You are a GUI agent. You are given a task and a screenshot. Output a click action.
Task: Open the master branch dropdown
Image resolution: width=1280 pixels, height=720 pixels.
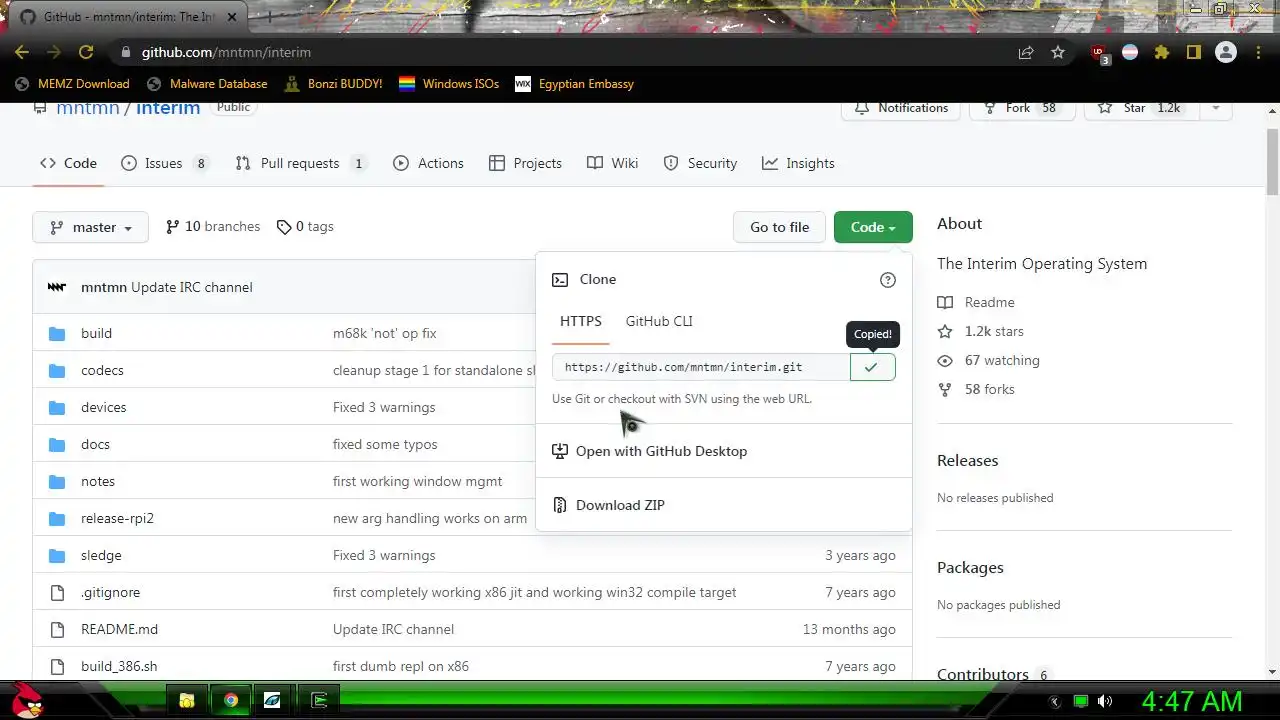tap(90, 227)
